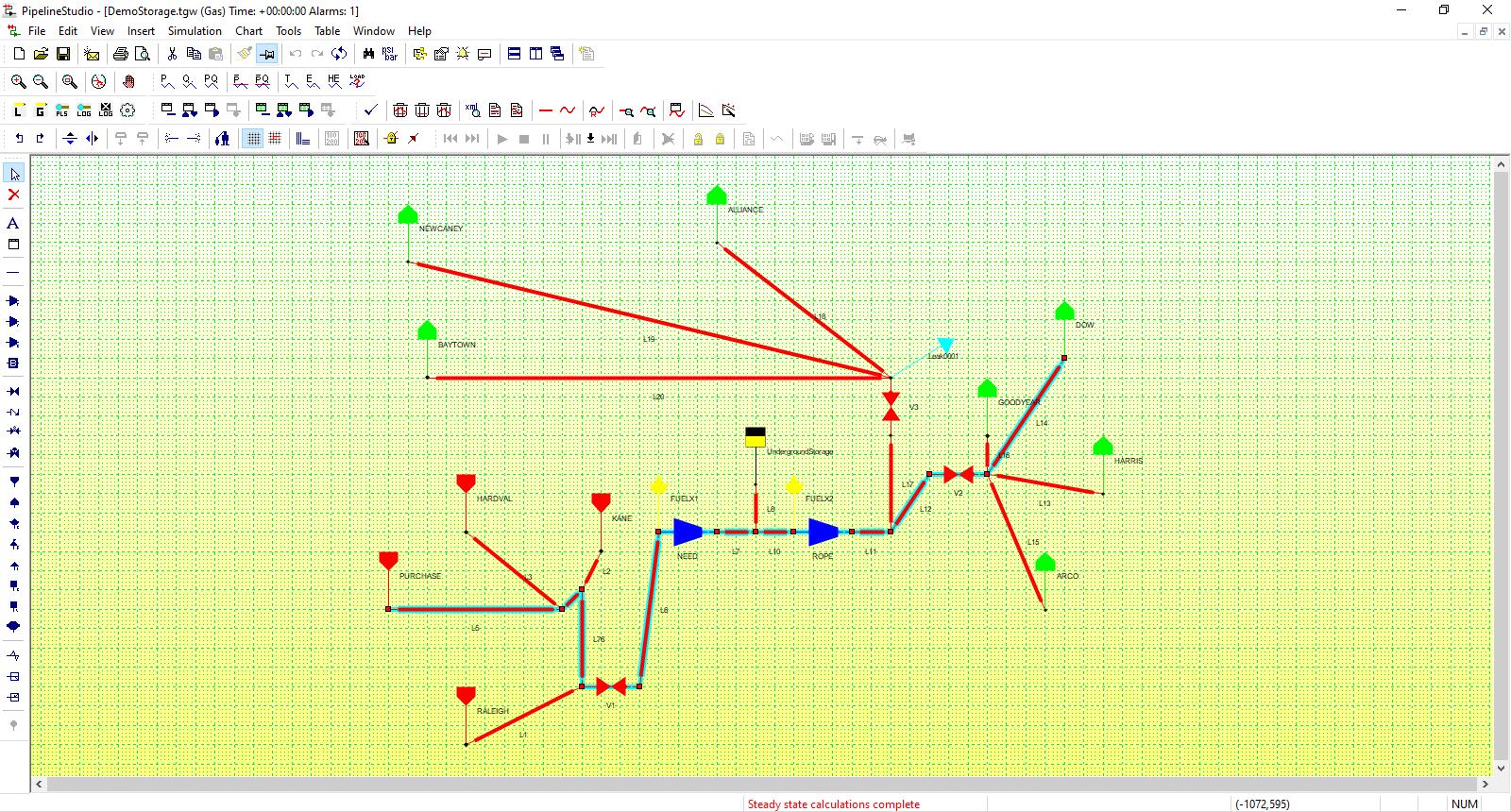Click the flip vertical arrows icon
This screenshot has width=1511, height=812.
tap(70, 139)
